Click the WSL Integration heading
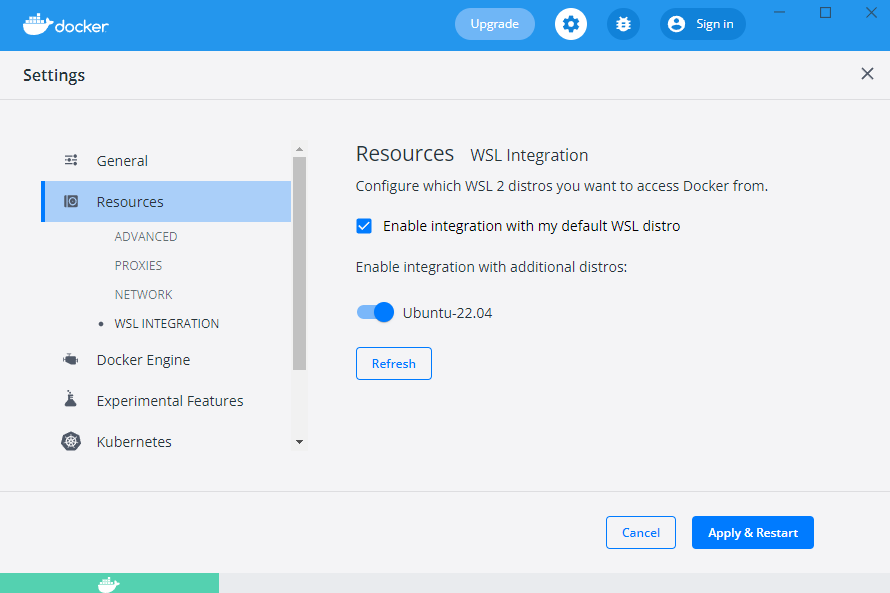This screenshot has height=593, width=890. 529,155
